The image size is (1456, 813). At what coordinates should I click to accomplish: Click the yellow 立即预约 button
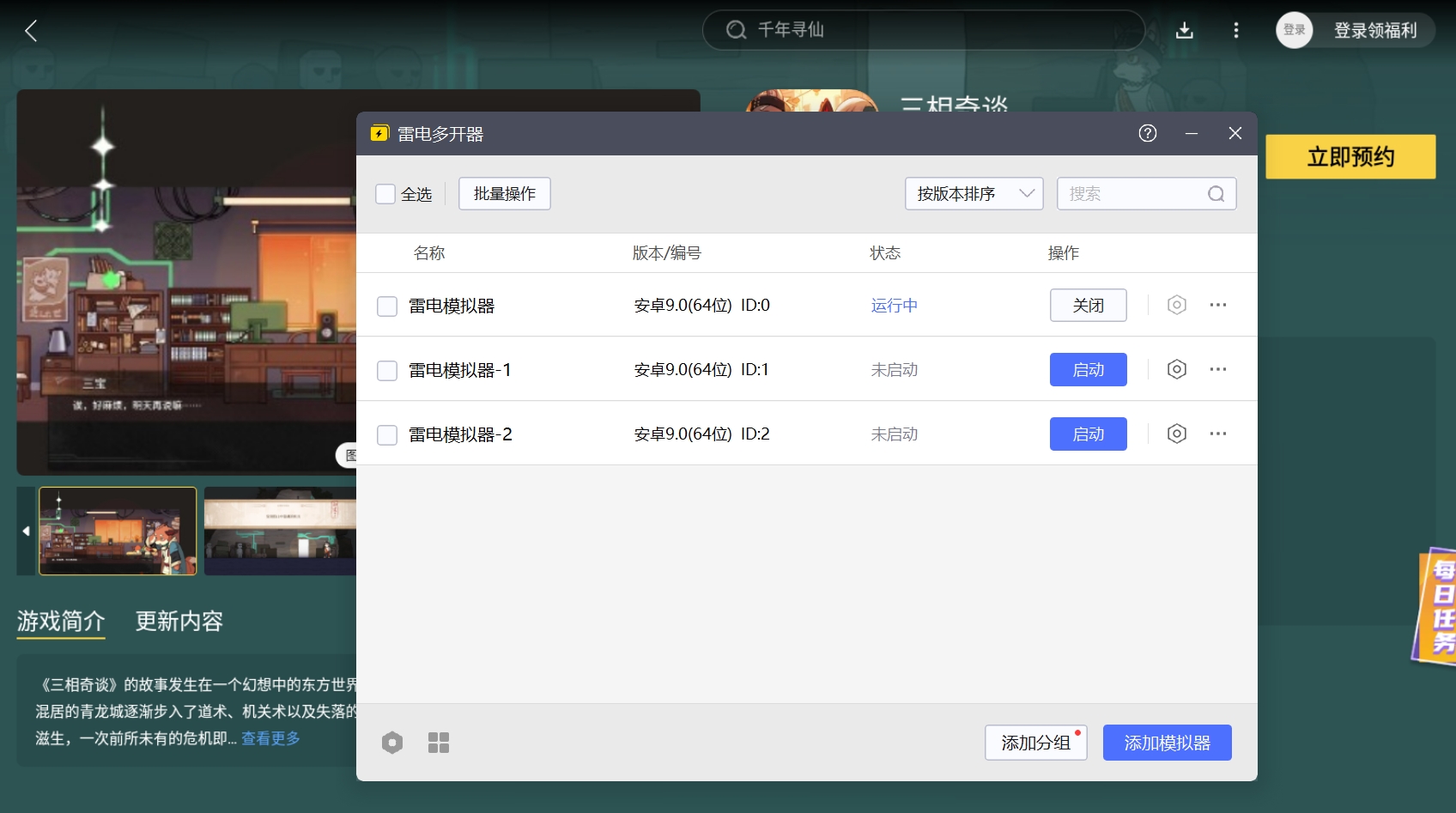tap(1350, 156)
